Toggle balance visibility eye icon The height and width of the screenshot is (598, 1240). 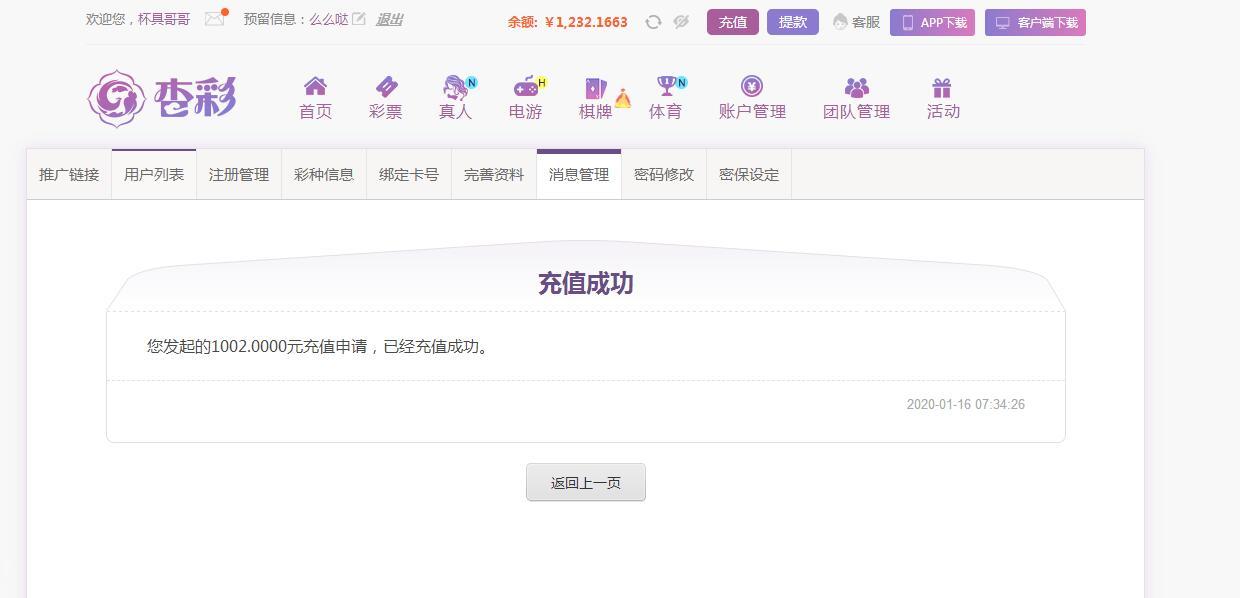681,22
